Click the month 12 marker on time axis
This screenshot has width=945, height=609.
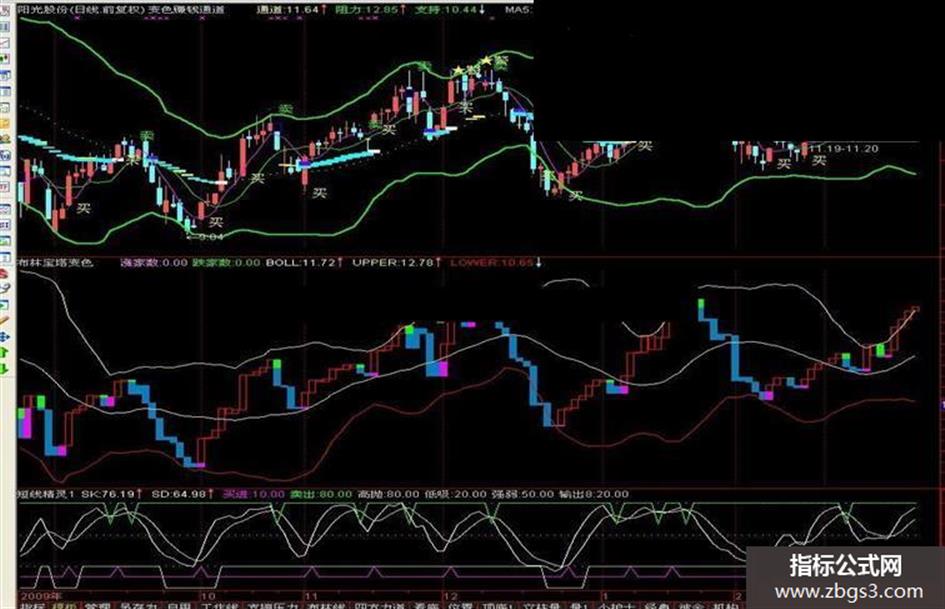451,596
